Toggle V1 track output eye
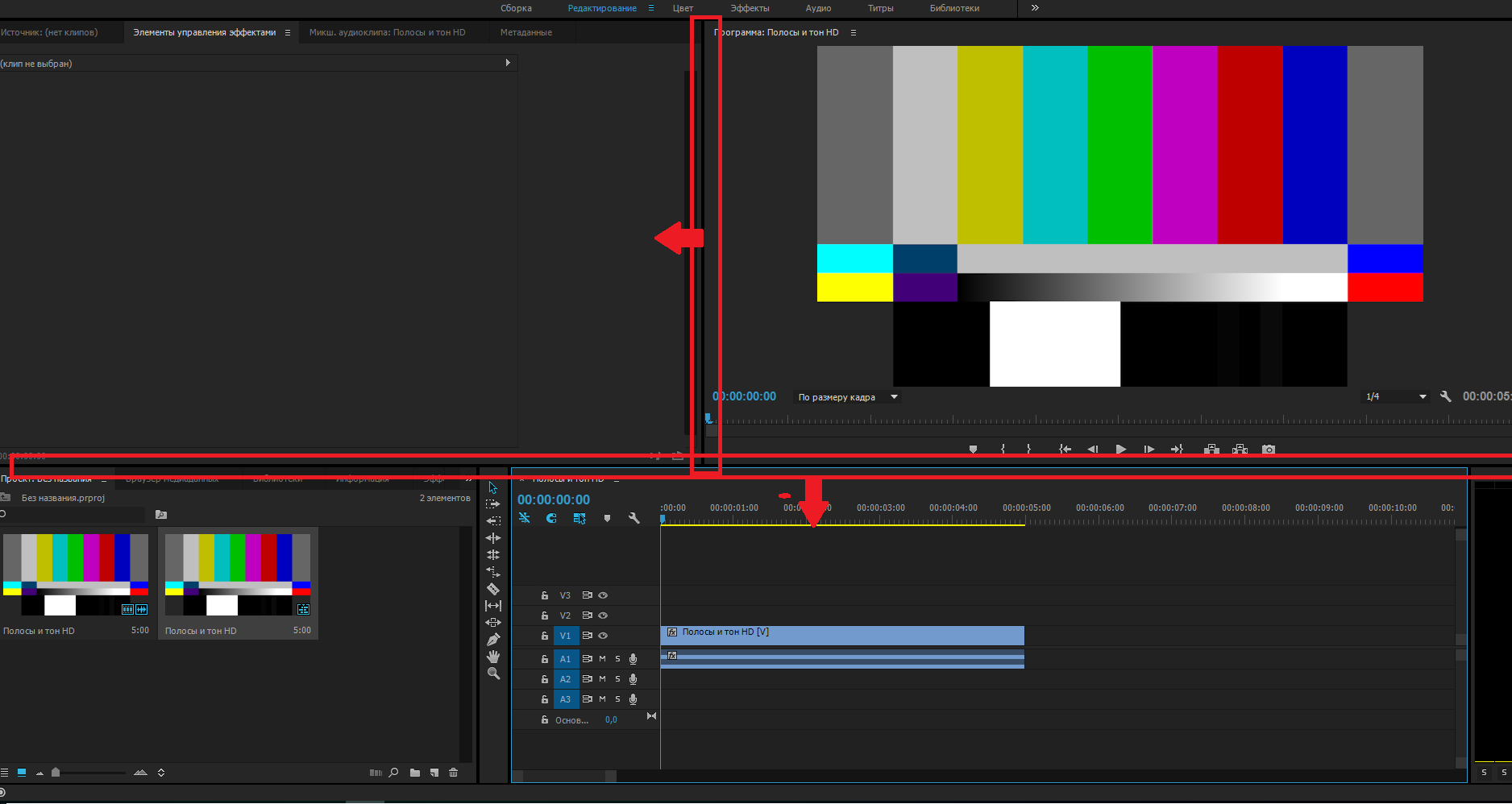Screen dimensions: 1512x804 [603, 636]
